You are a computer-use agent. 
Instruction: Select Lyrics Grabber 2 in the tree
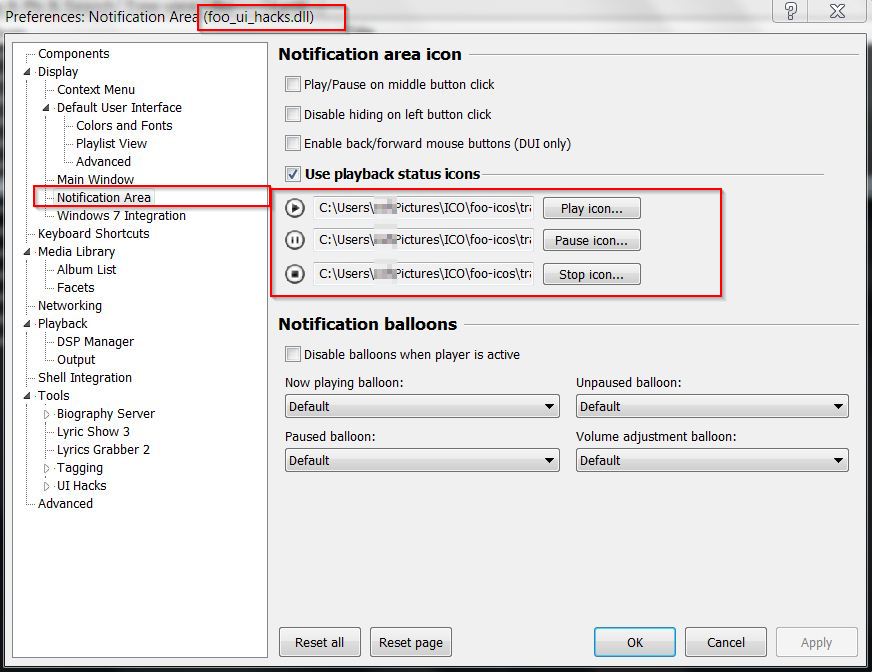click(103, 449)
